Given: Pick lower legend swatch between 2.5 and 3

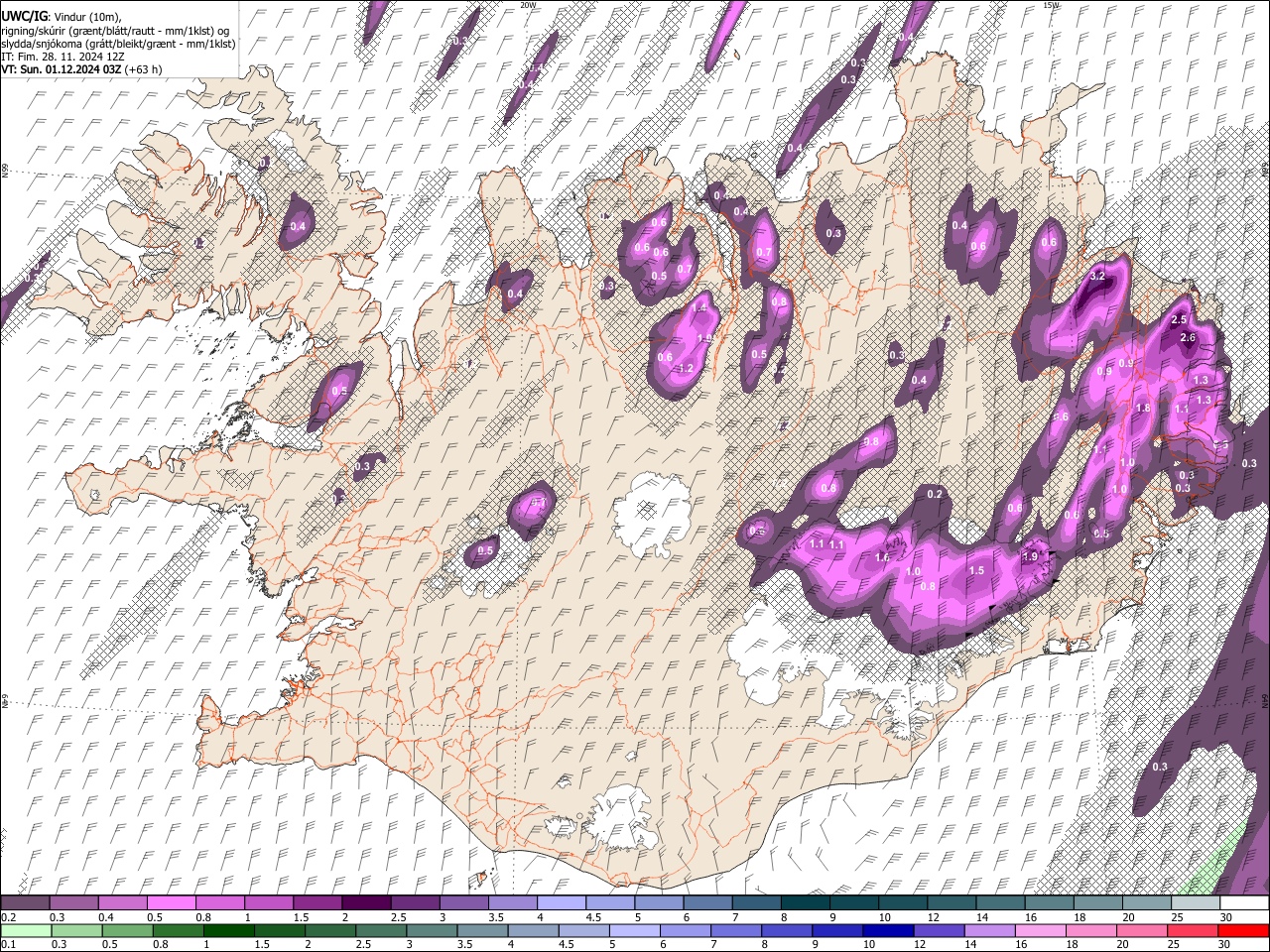Looking at the screenshot, I should point(381,930).
